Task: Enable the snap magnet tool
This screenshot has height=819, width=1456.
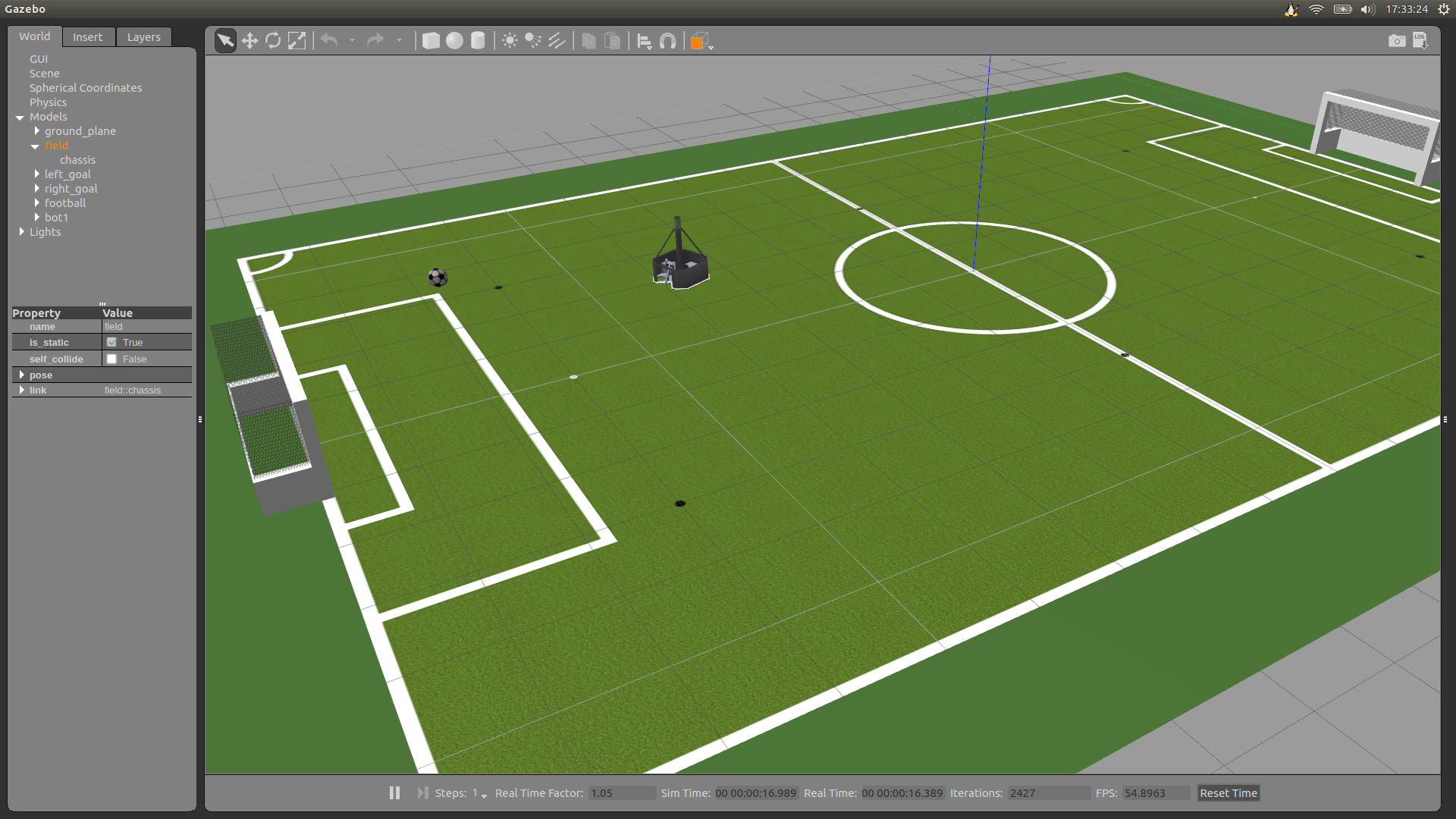Action: (x=667, y=41)
